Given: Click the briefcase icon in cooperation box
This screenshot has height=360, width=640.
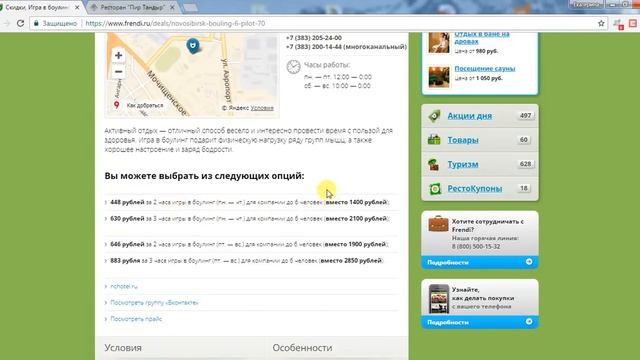Looking at the screenshot, I should (x=438, y=224).
